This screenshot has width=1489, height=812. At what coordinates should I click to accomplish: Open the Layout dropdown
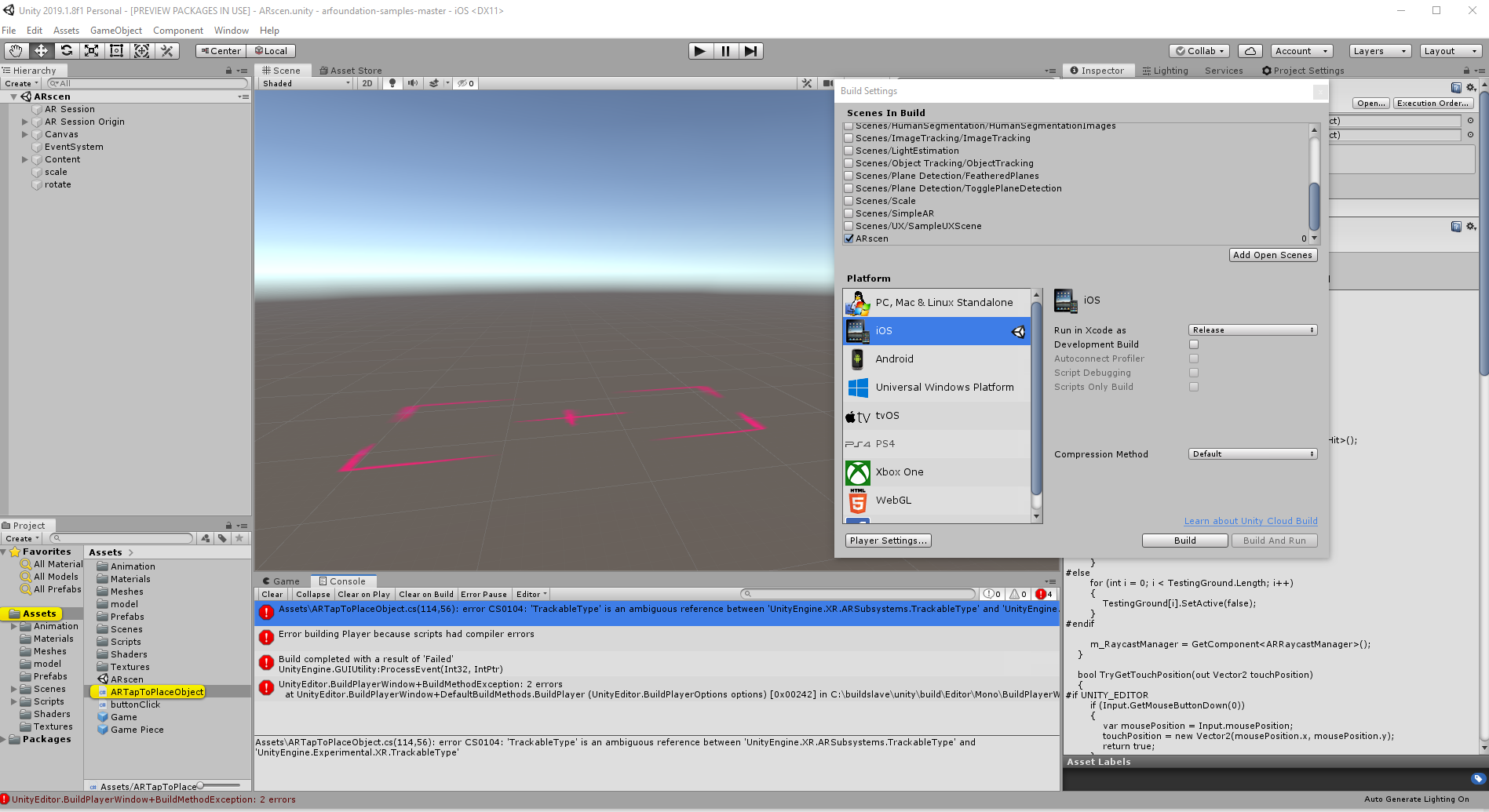(1449, 50)
